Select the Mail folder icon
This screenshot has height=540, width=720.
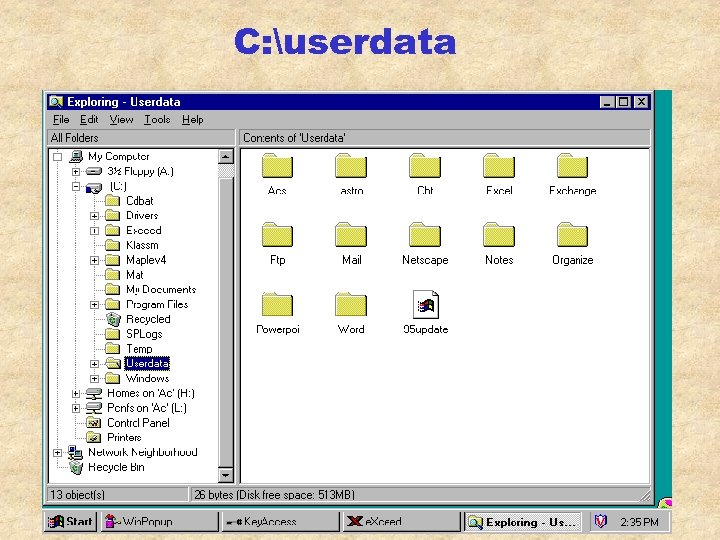point(351,235)
